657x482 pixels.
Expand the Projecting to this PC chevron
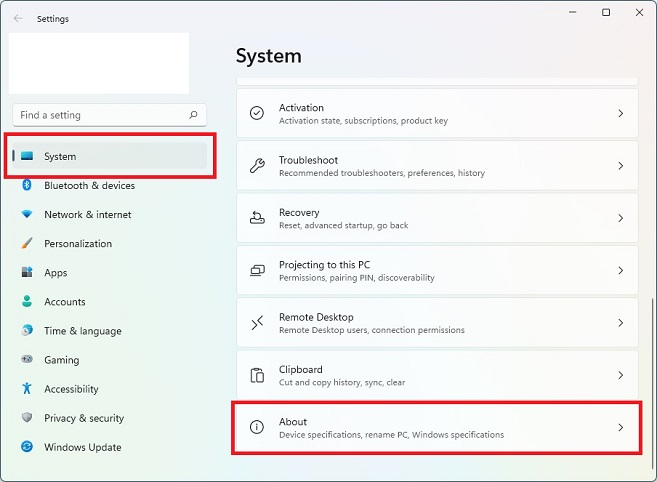pos(621,270)
